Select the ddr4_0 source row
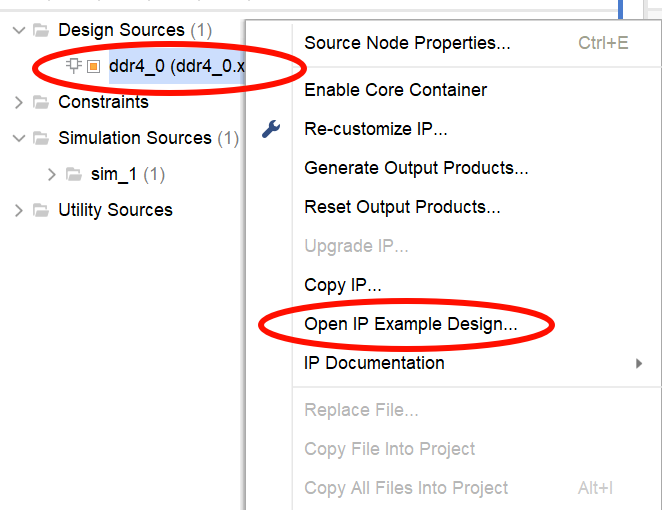The height and width of the screenshot is (510, 662). coord(177,66)
